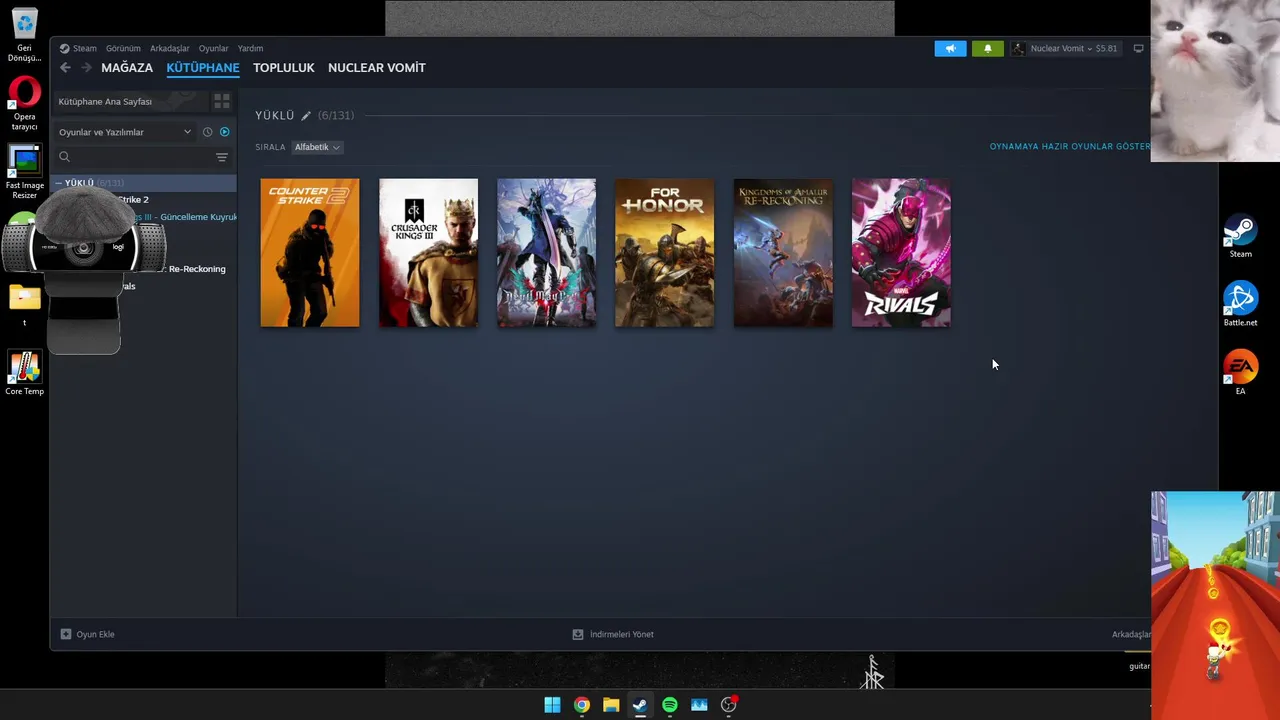Open the Steam desktop shortcut
This screenshot has width=1280, height=720.
1240,237
